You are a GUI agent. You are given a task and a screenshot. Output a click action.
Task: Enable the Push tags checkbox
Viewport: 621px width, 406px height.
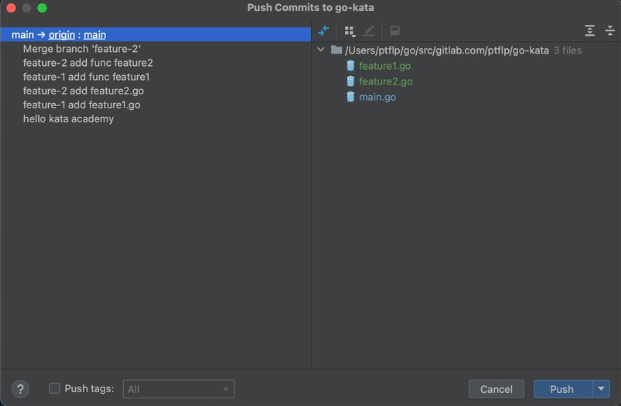click(x=55, y=389)
